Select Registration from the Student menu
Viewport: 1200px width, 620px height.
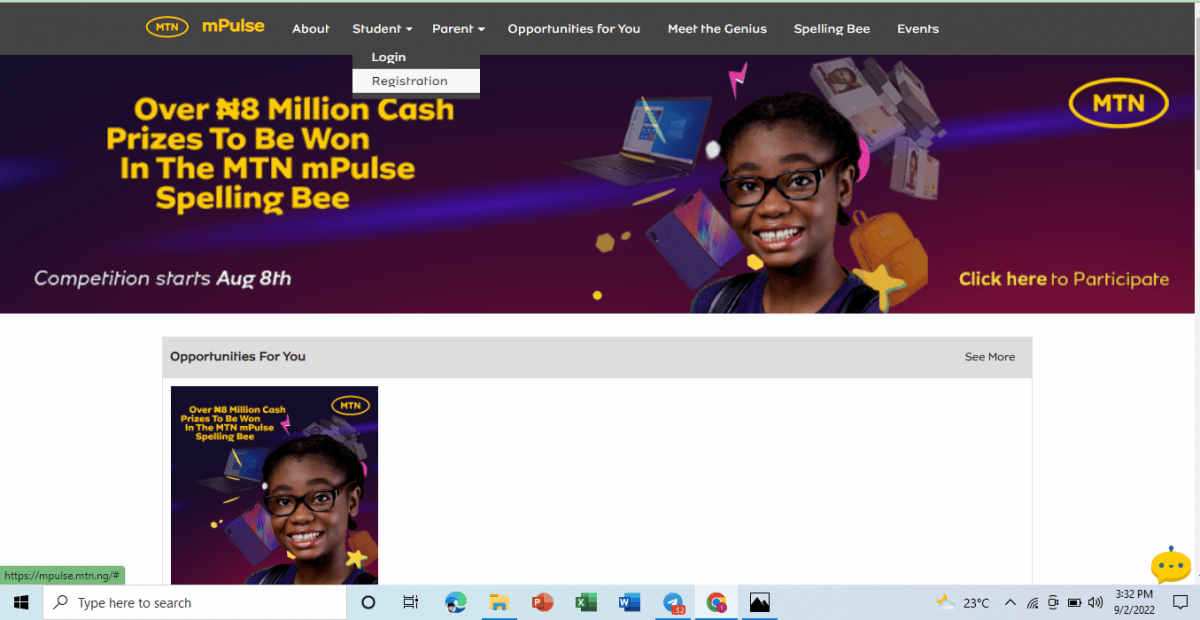click(409, 81)
